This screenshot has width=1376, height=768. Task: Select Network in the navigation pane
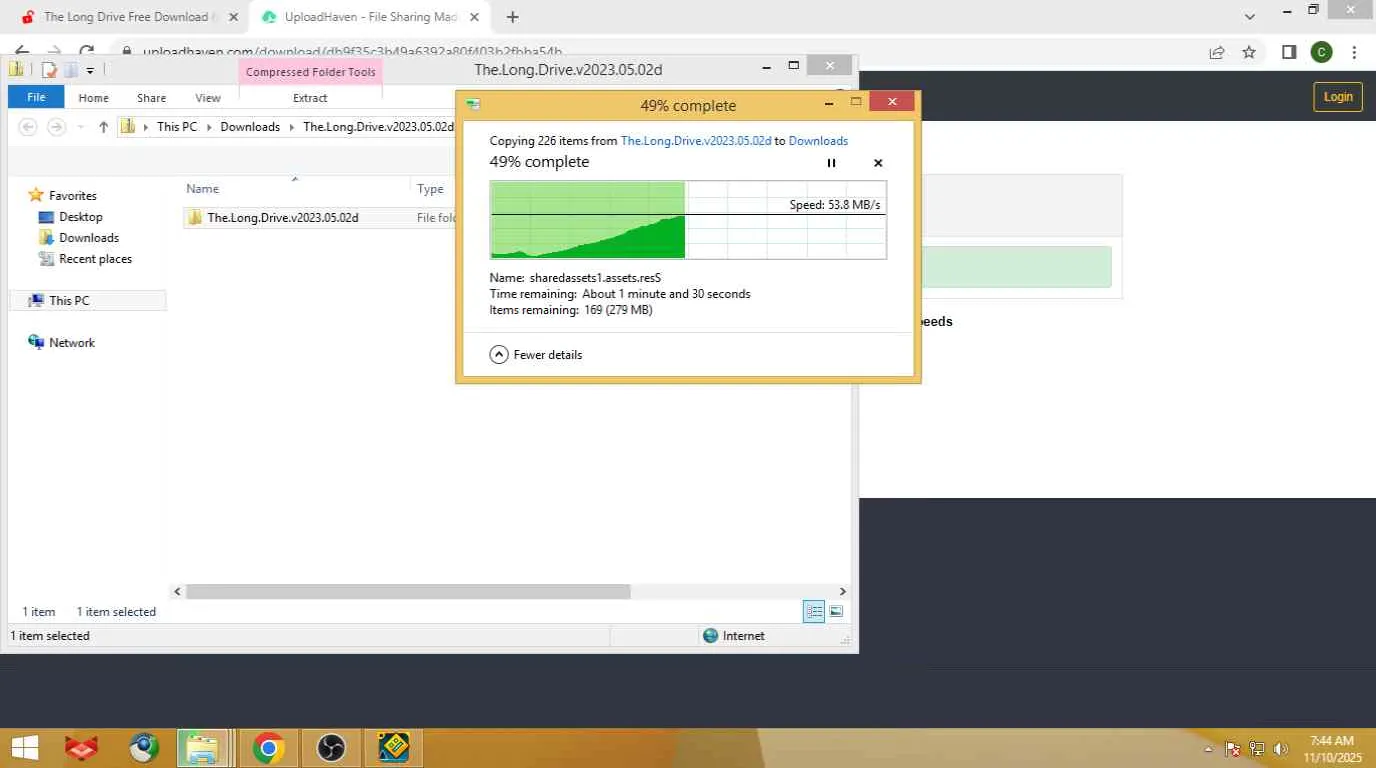(x=62, y=343)
